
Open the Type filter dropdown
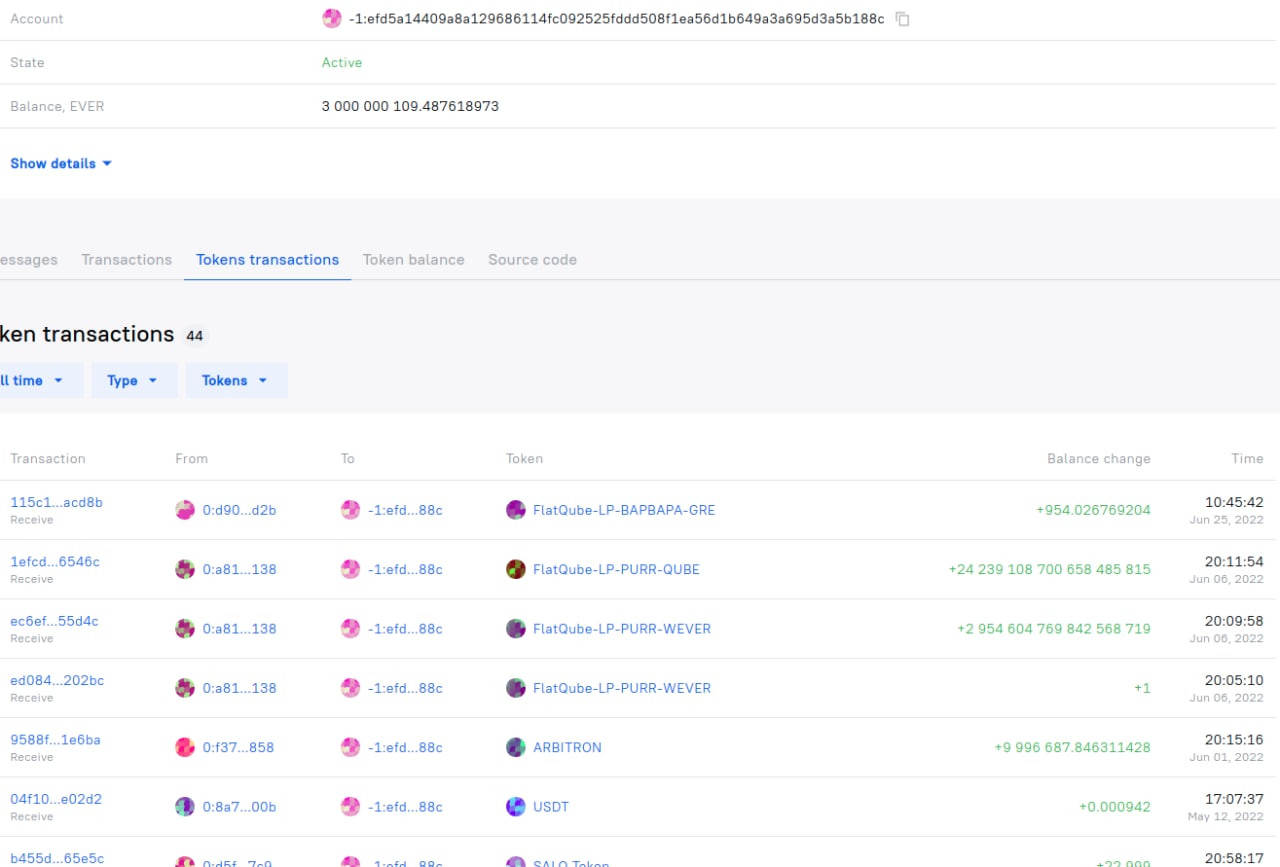pyautogui.click(x=133, y=380)
